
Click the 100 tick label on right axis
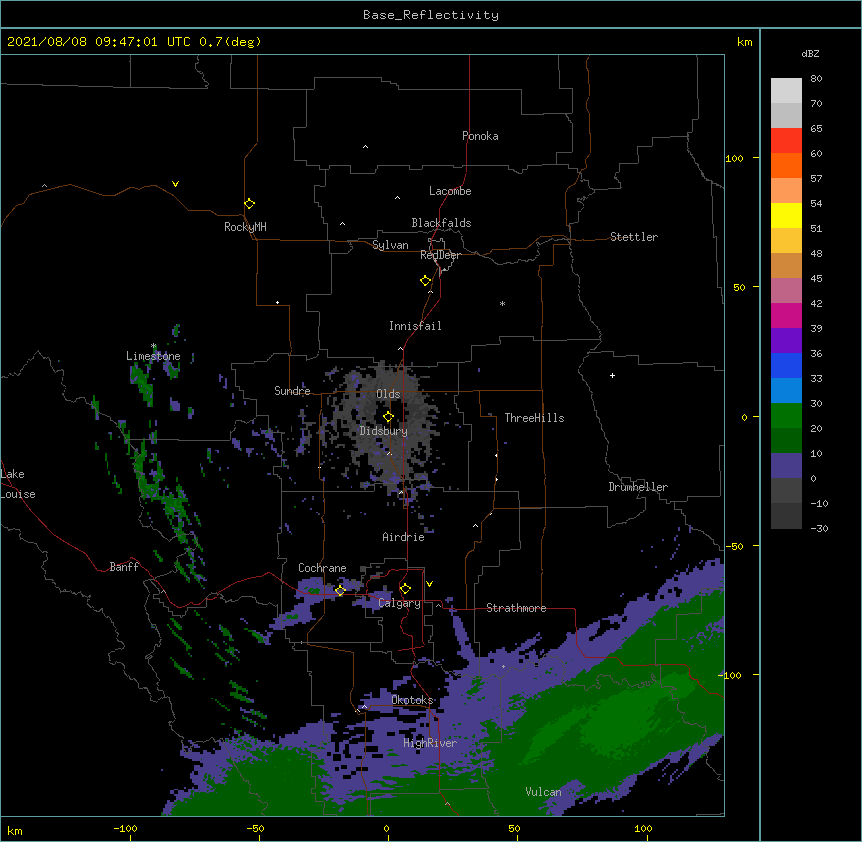[734, 158]
